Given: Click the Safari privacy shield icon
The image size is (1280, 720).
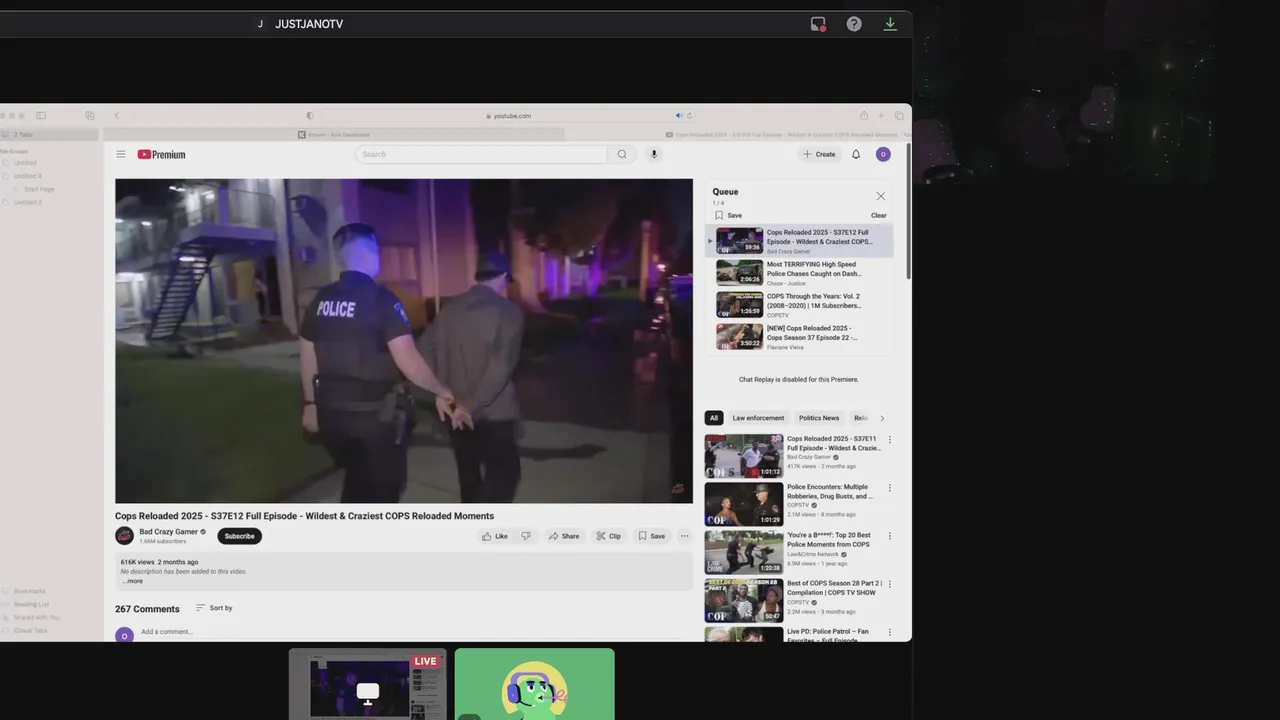Looking at the screenshot, I should [x=310, y=116].
